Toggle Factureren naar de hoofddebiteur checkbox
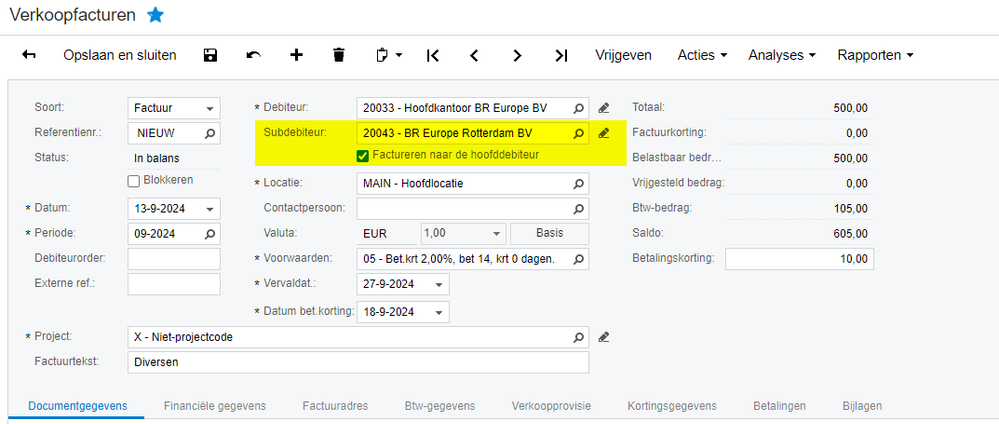 point(363,155)
